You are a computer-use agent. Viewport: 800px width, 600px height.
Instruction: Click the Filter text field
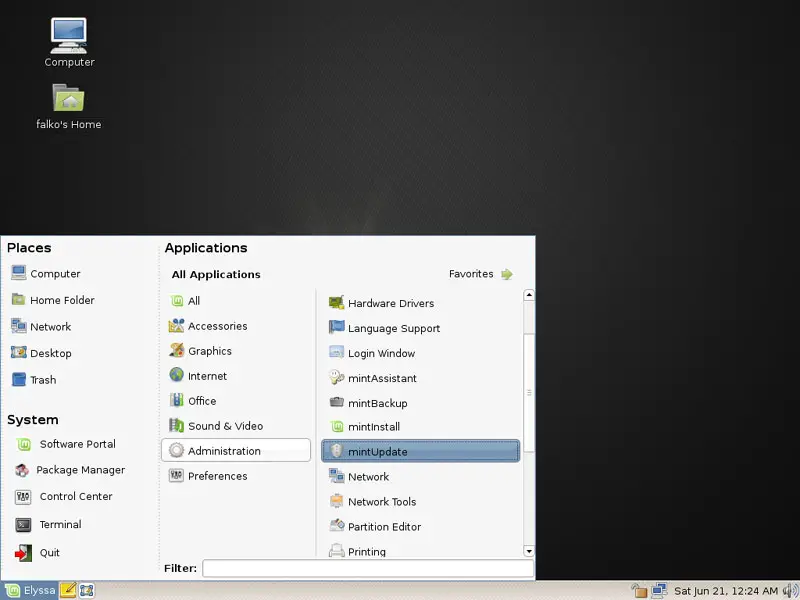click(x=368, y=568)
